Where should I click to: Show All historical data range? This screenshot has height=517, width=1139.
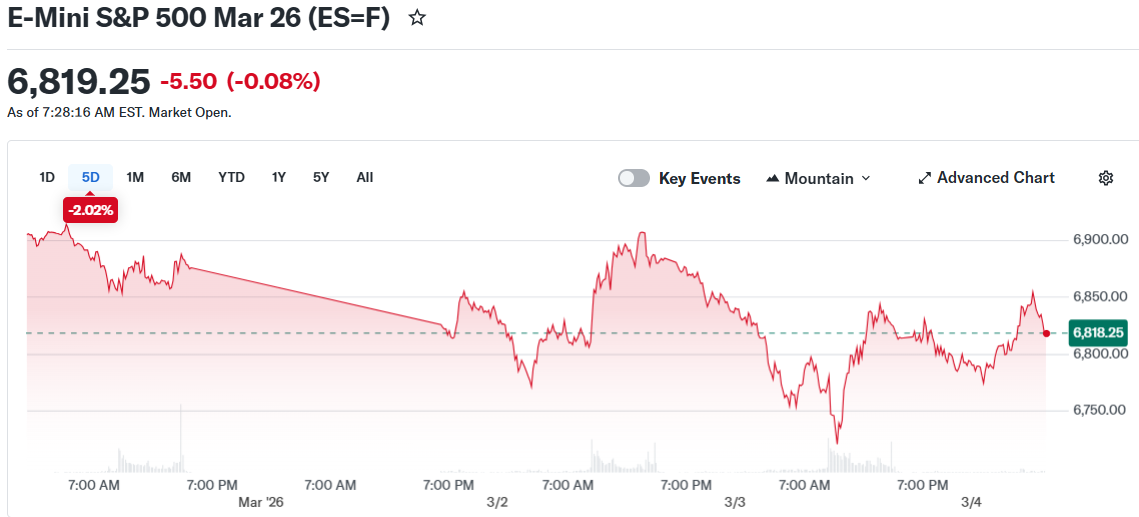pyautogui.click(x=365, y=177)
